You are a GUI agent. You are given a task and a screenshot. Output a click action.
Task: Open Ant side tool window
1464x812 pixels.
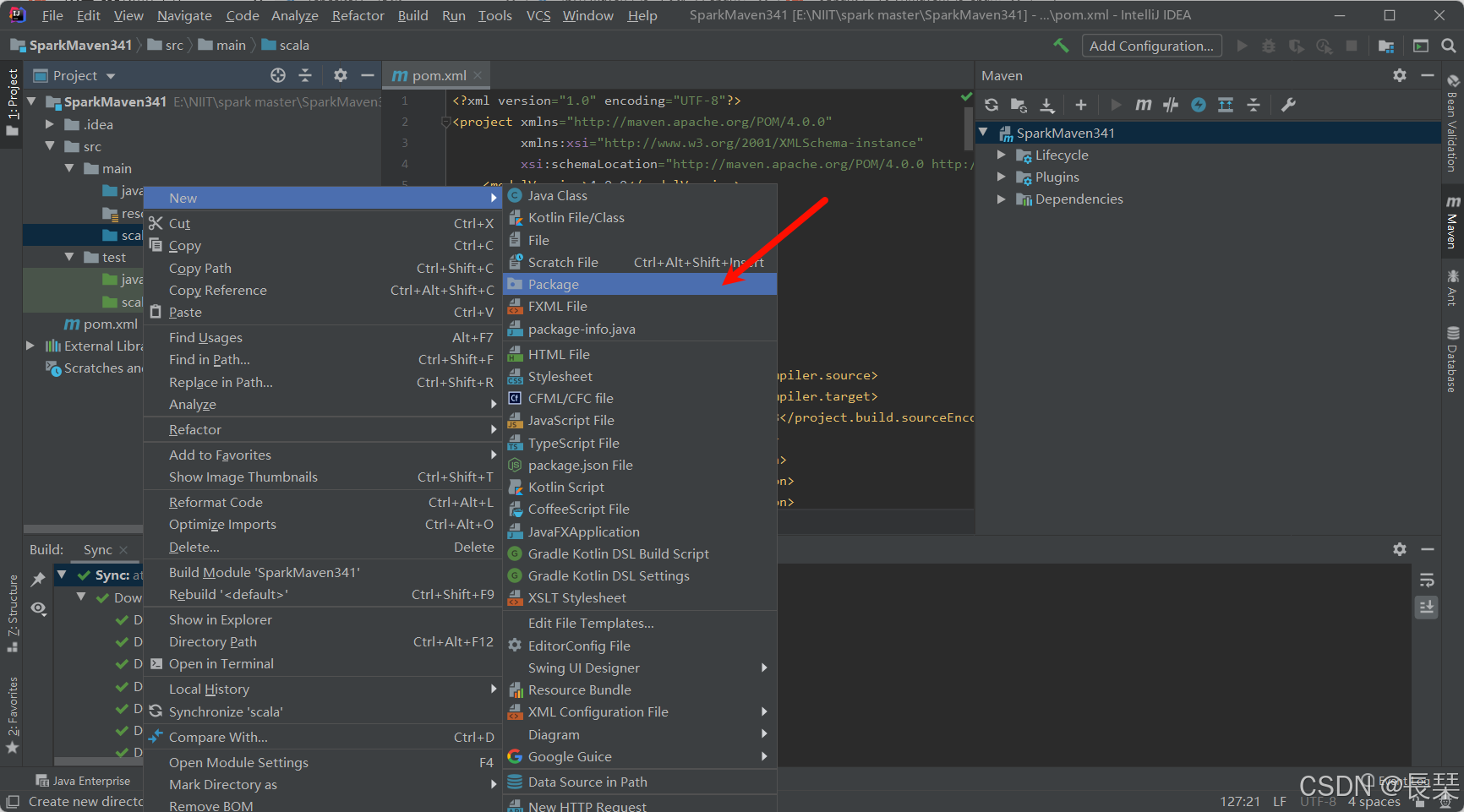click(1451, 288)
